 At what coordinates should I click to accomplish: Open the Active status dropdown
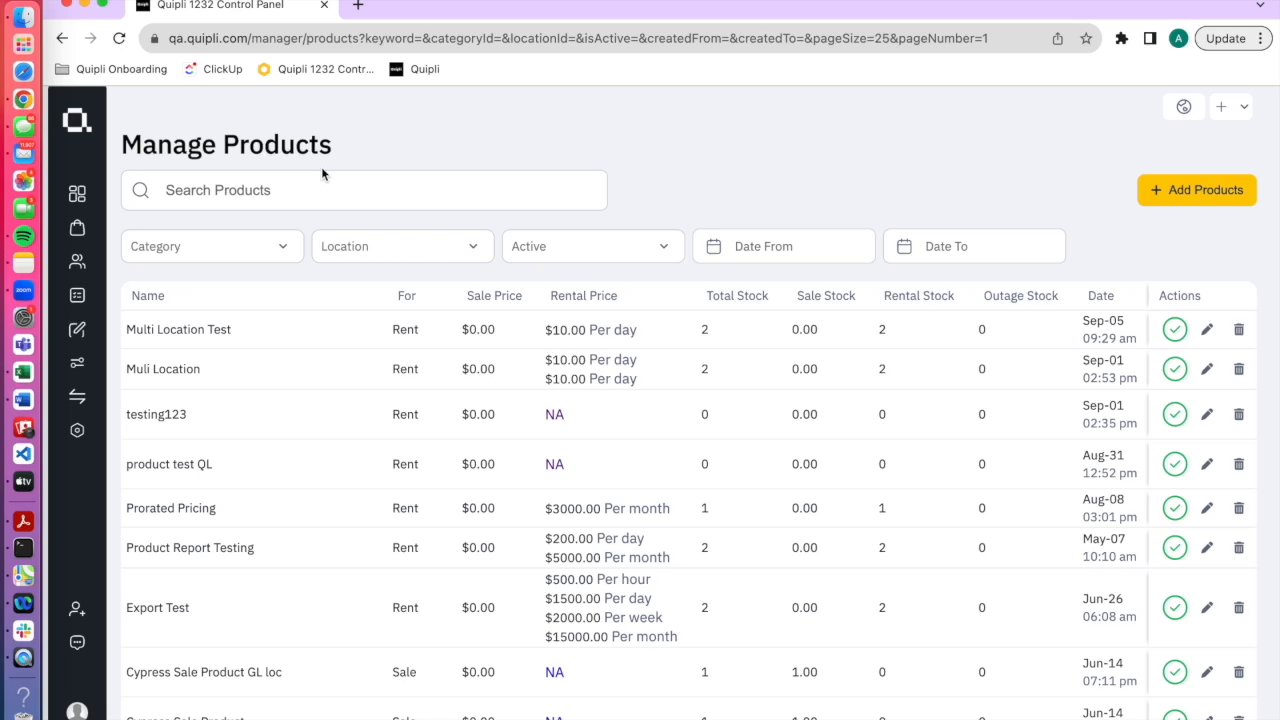(593, 246)
